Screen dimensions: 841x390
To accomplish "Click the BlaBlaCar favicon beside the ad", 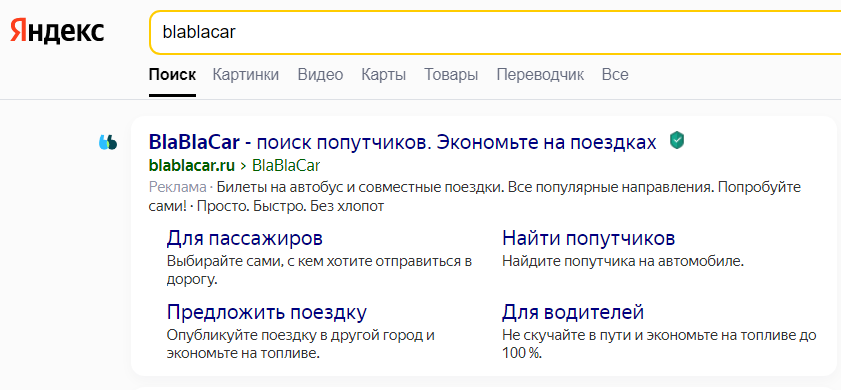I will click(108, 142).
